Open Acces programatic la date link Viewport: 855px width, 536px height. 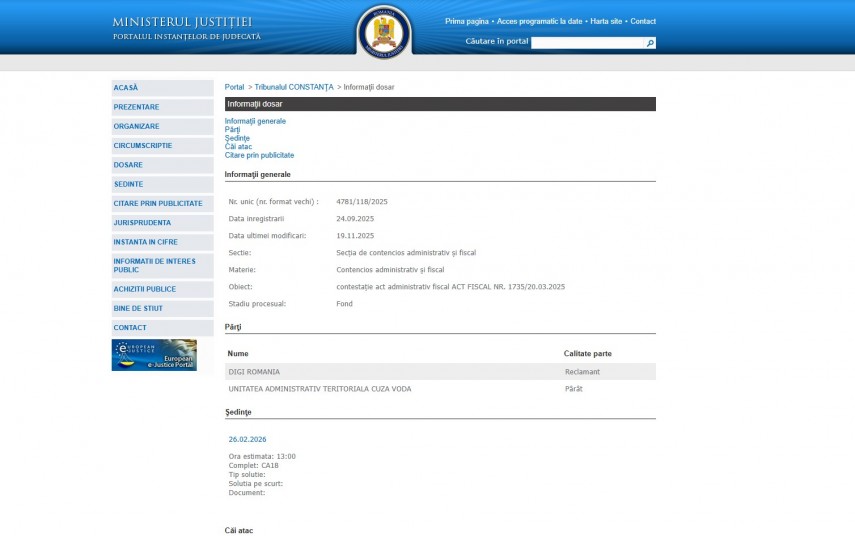(x=540, y=21)
